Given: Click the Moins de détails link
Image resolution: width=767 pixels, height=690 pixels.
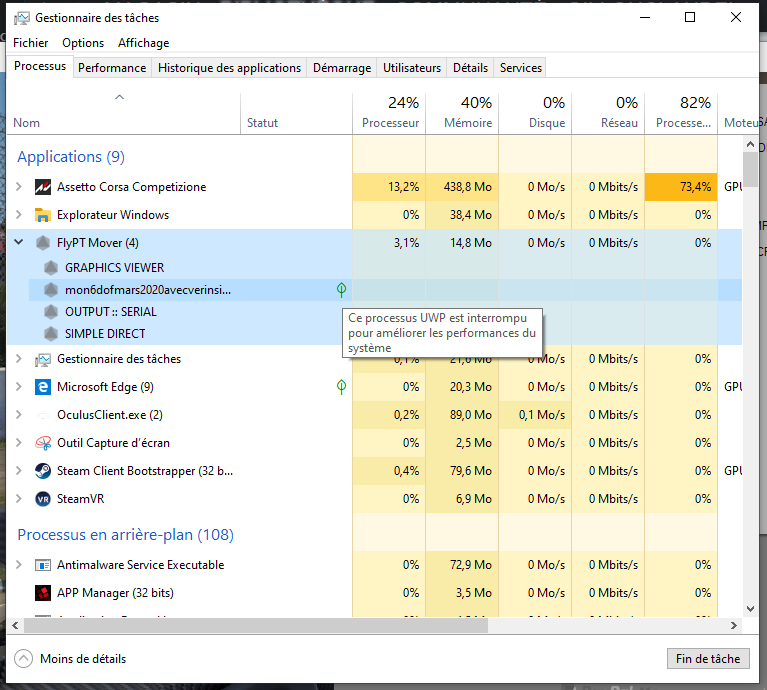Looking at the screenshot, I should click(83, 659).
